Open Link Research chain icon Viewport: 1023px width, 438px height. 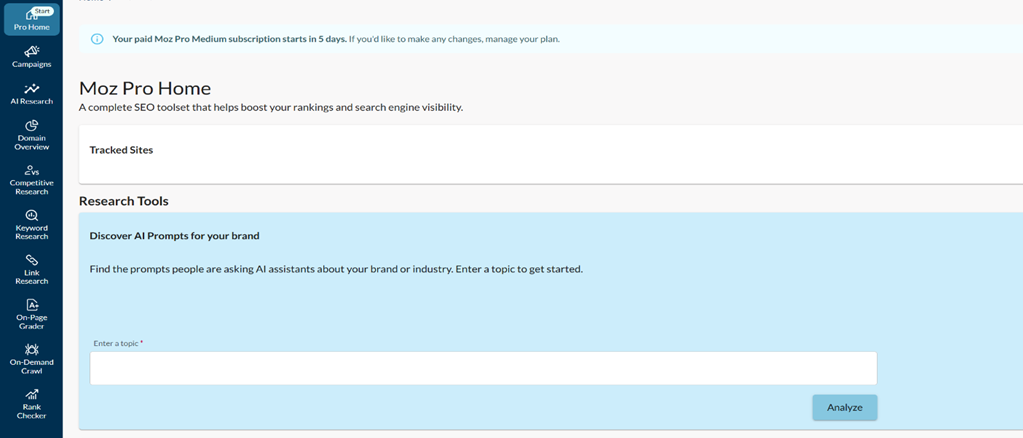[31, 260]
